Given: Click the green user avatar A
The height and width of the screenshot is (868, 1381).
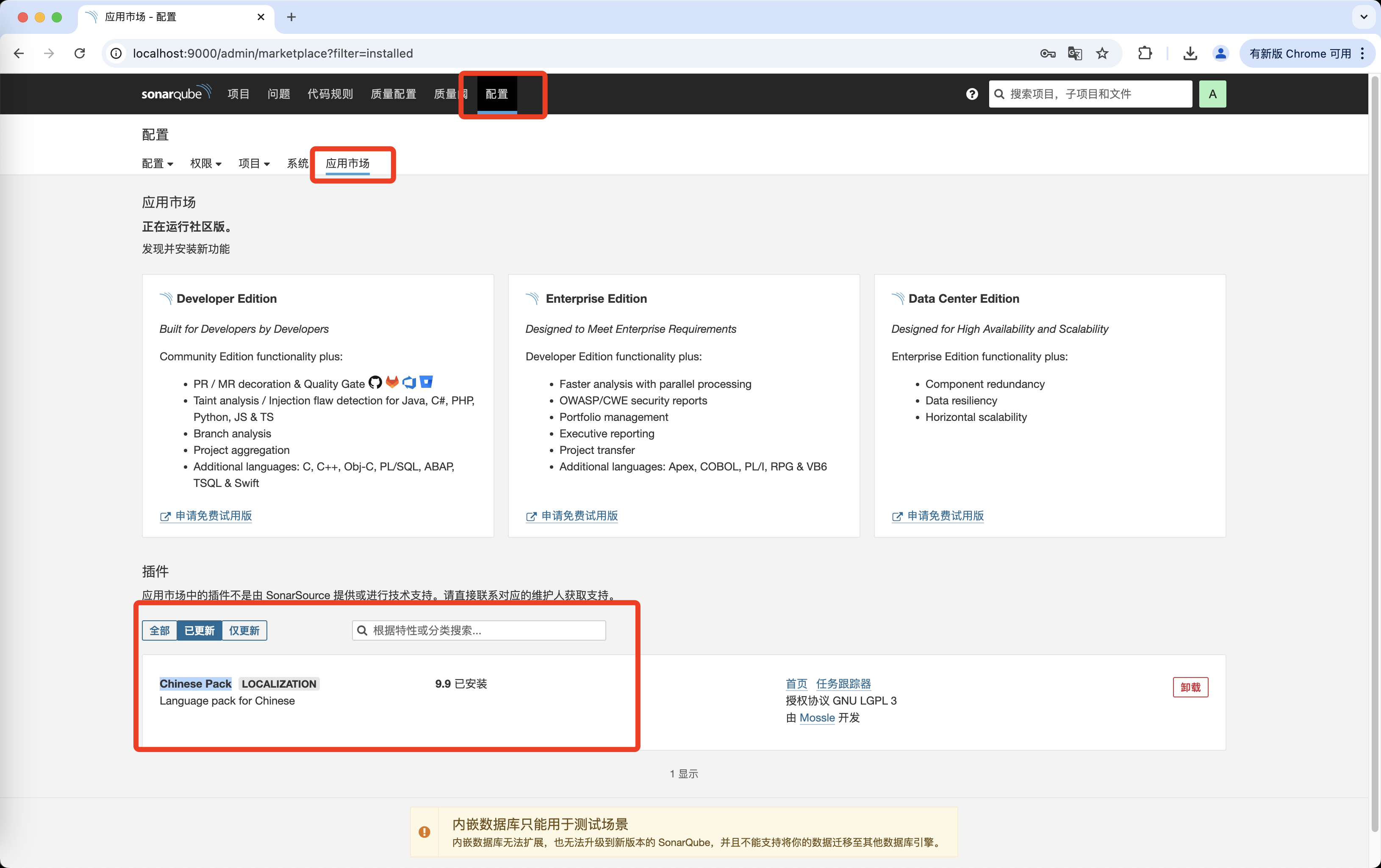Looking at the screenshot, I should point(1212,94).
